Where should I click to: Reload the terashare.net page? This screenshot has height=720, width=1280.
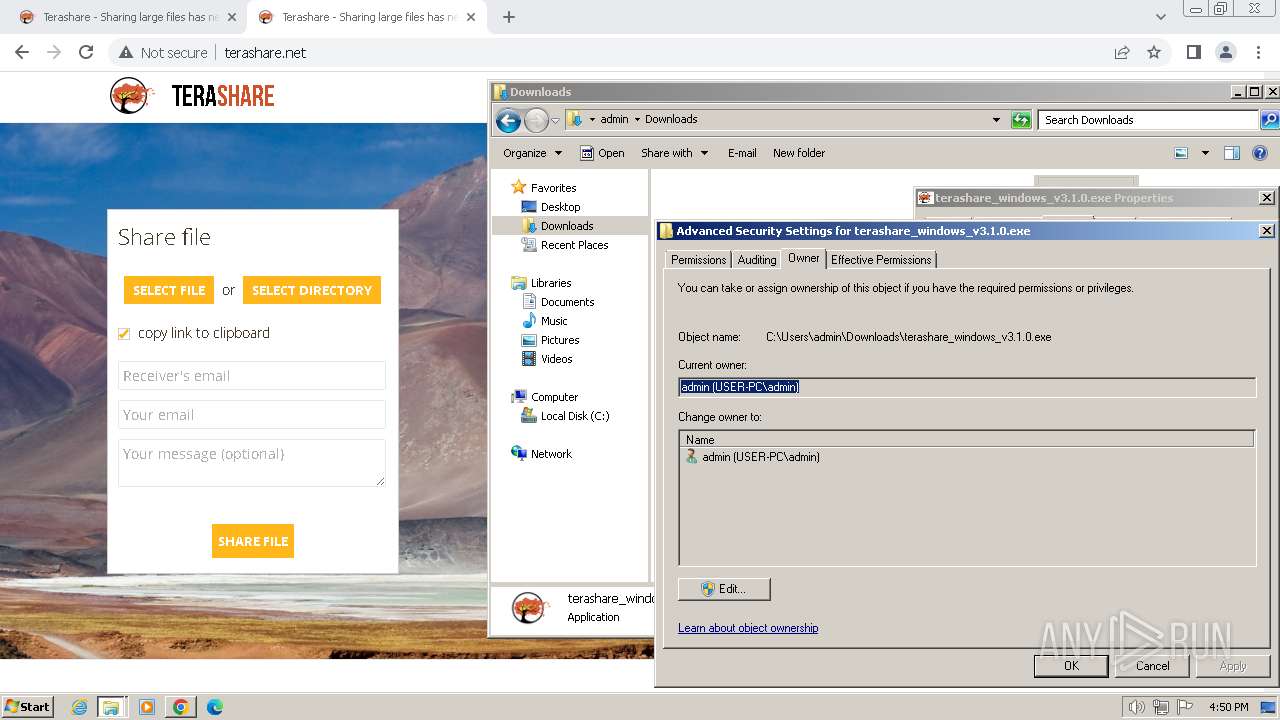coord(86,52)
